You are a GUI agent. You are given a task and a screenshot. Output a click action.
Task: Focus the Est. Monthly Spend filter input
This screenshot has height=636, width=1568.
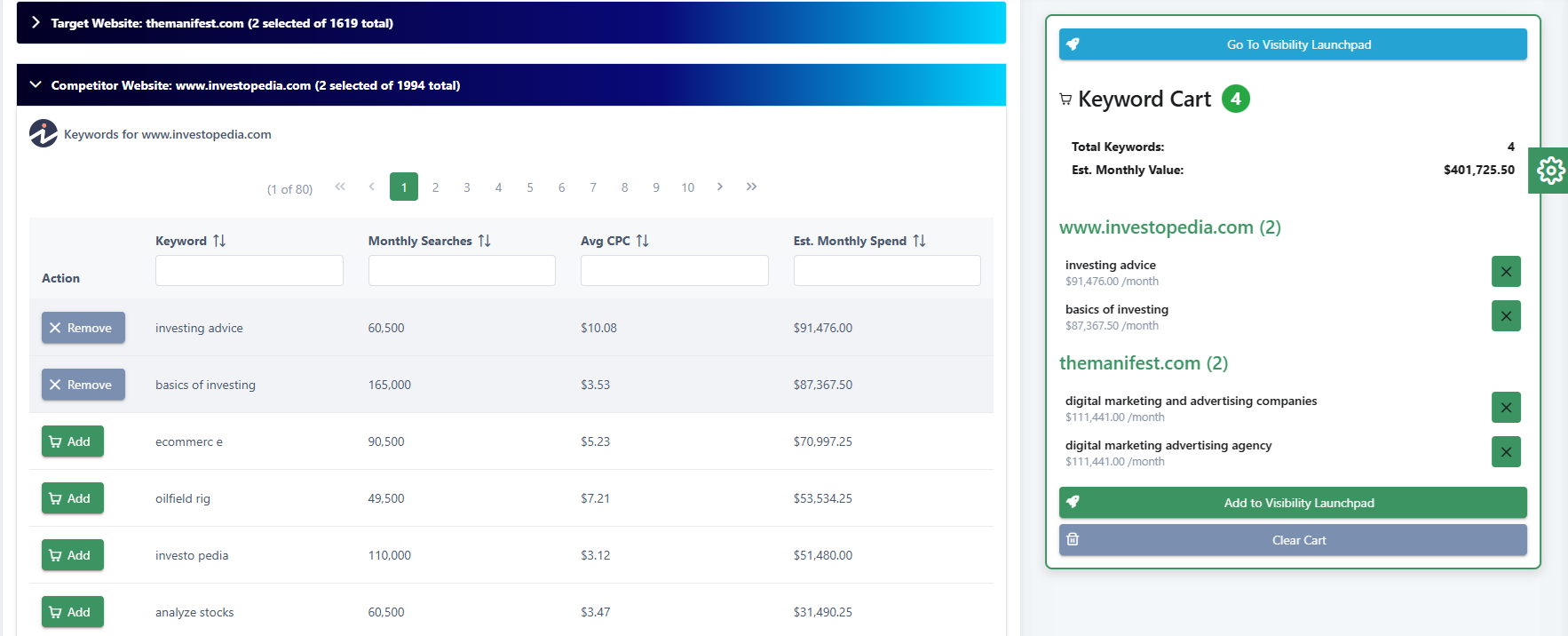887,270
